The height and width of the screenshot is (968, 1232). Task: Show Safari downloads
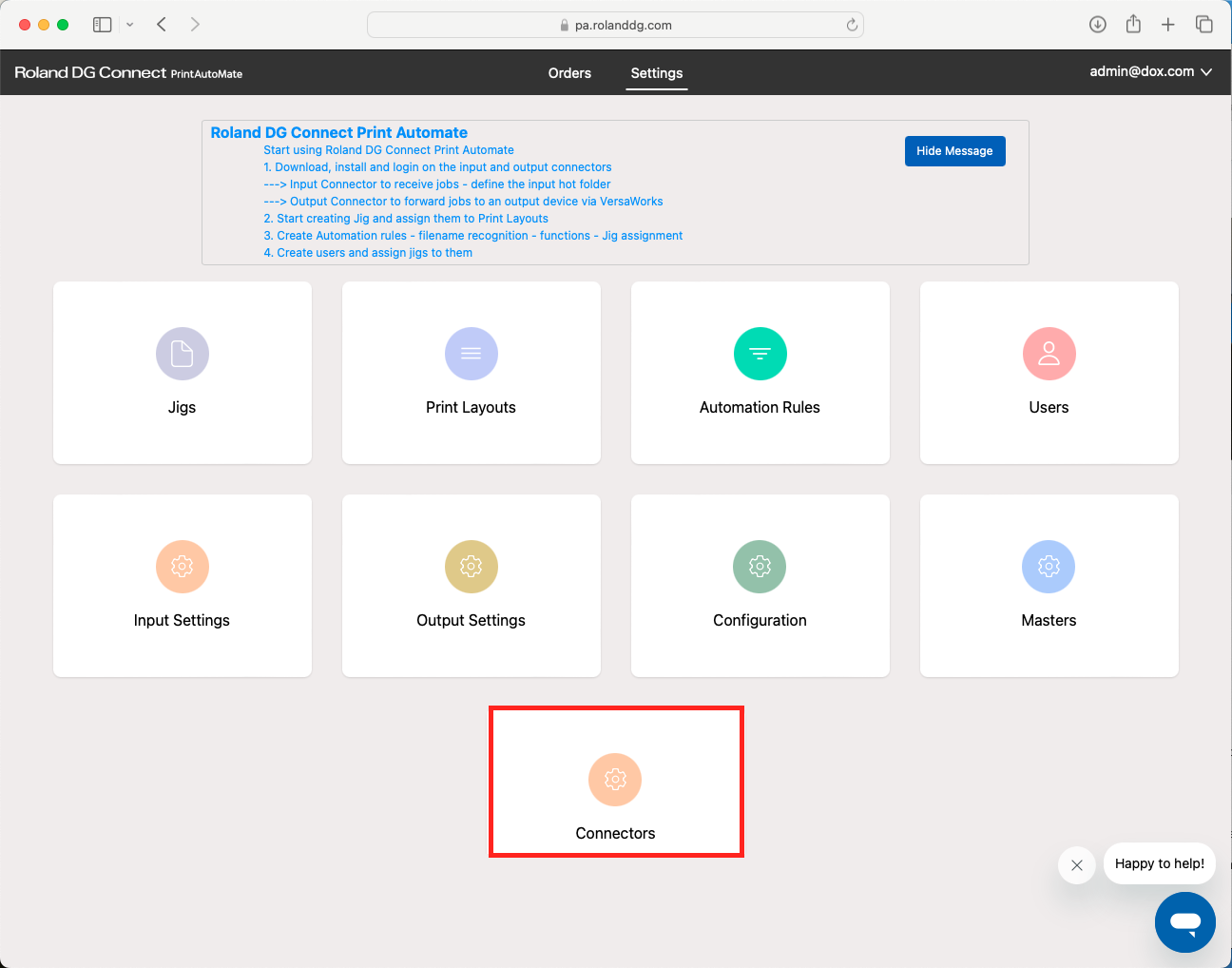(1097, 25)
